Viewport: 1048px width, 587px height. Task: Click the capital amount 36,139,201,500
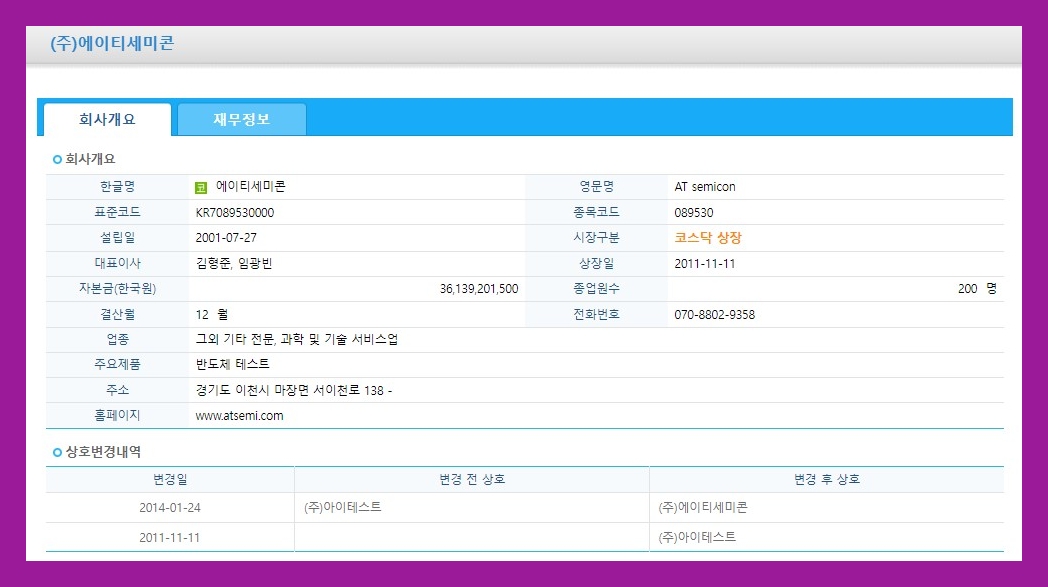tap(479, 289)
